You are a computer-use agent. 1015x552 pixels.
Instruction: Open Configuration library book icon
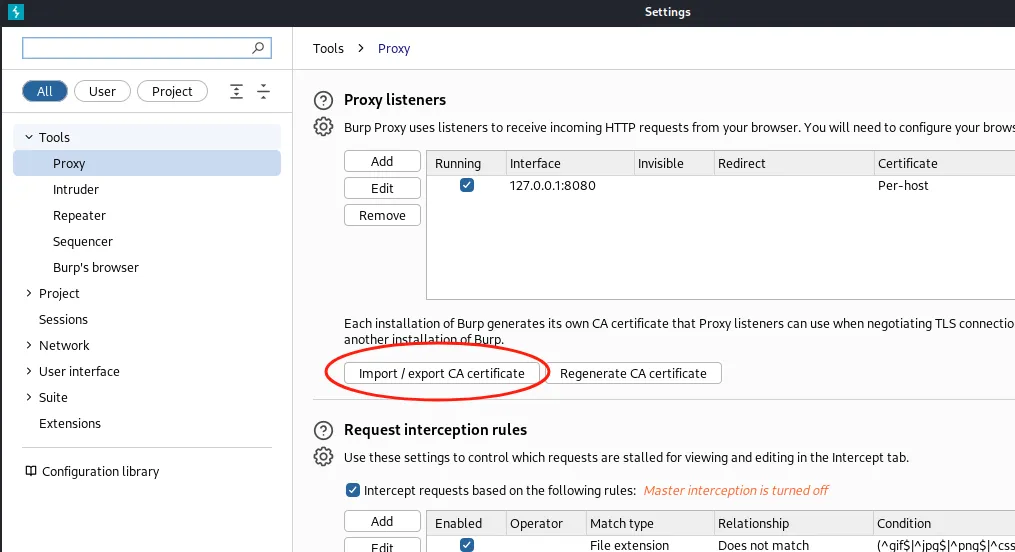coord(31,471)
